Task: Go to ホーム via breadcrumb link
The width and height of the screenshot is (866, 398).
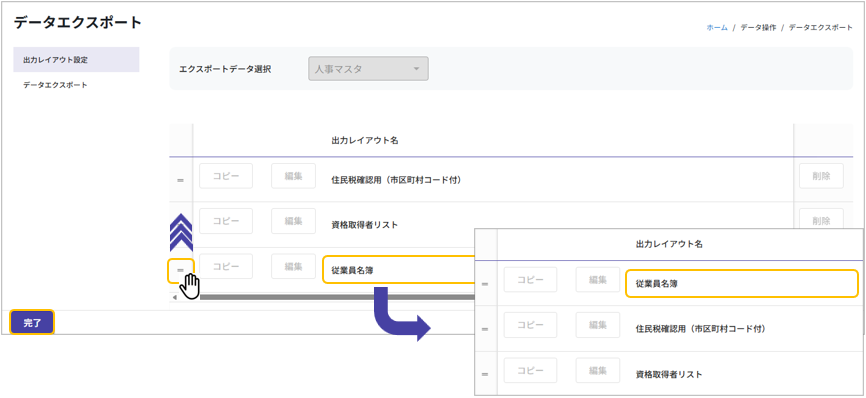Action: coord(717,27)
